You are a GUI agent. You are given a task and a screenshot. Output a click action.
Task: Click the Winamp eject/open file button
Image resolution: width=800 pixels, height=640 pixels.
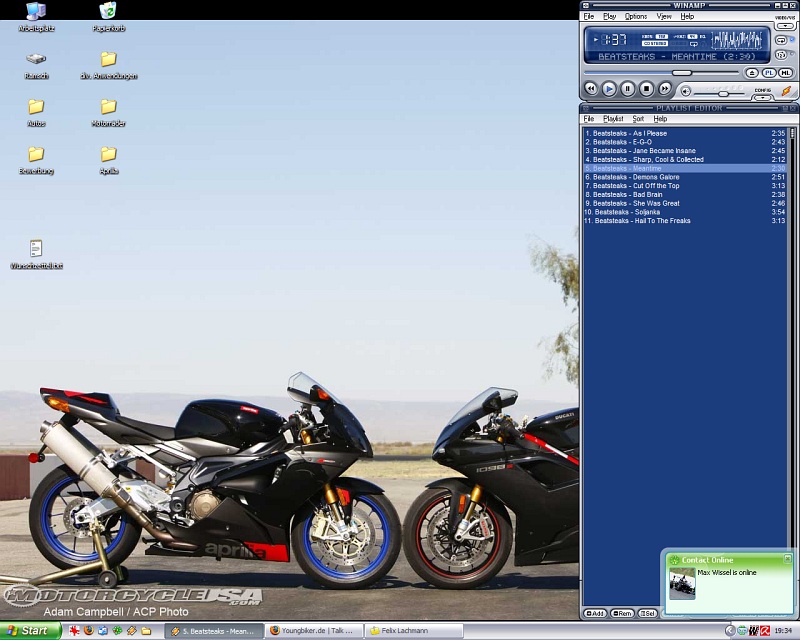tap(752, 73)
